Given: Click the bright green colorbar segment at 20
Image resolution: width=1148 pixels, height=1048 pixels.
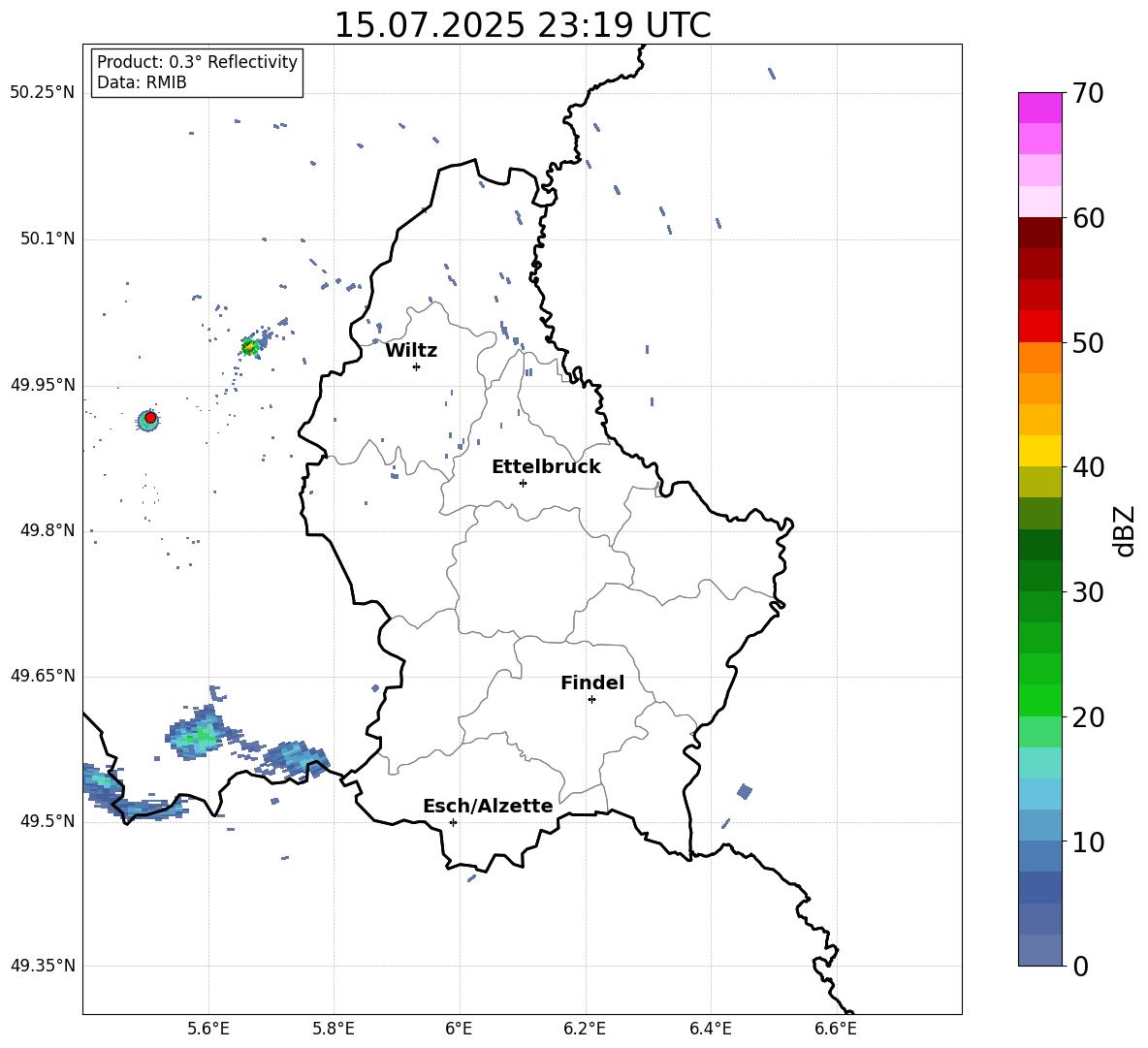Looking at the screenshot, I should [1039, 700].
